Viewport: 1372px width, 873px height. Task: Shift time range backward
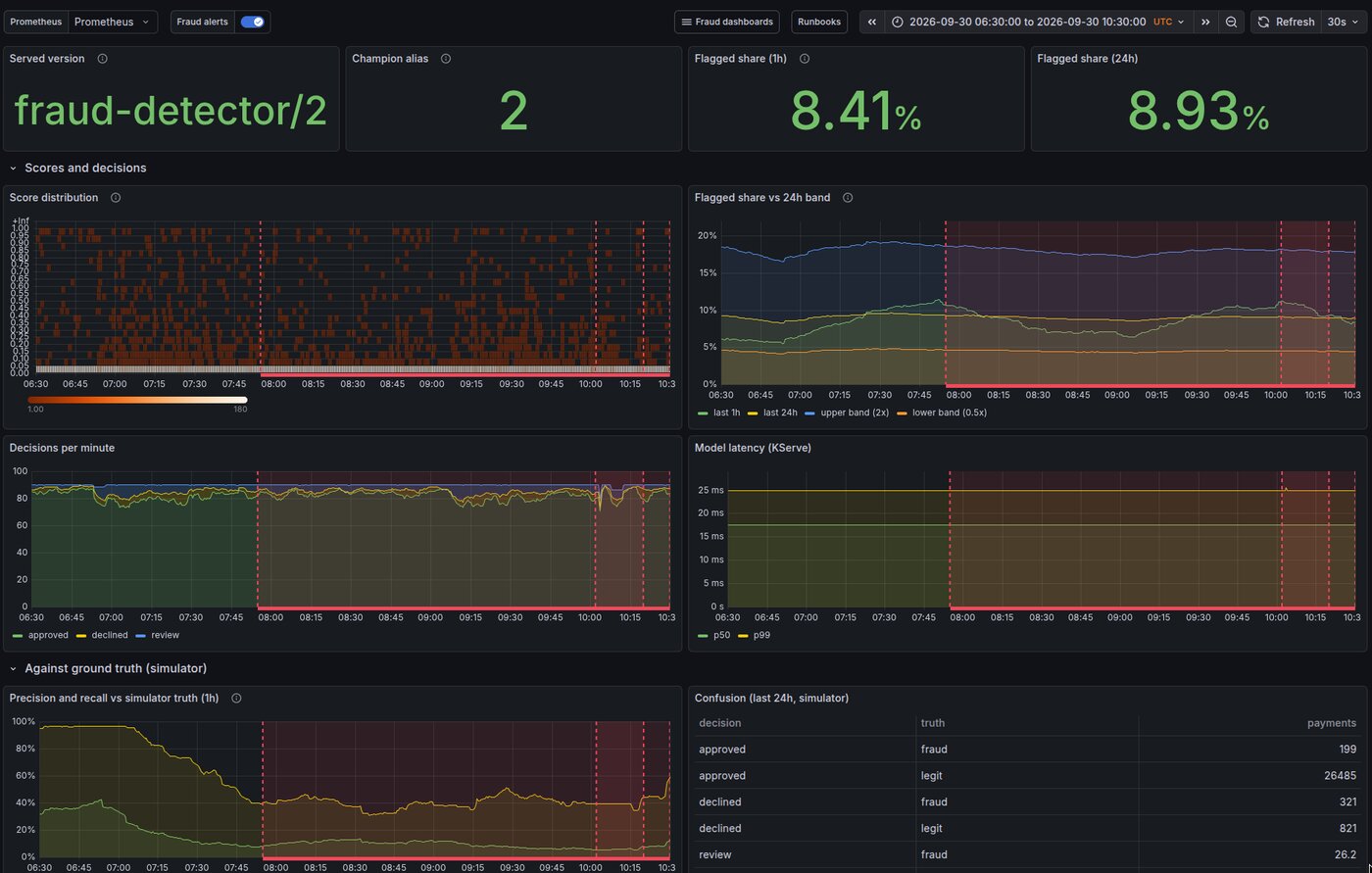(872, 22)
